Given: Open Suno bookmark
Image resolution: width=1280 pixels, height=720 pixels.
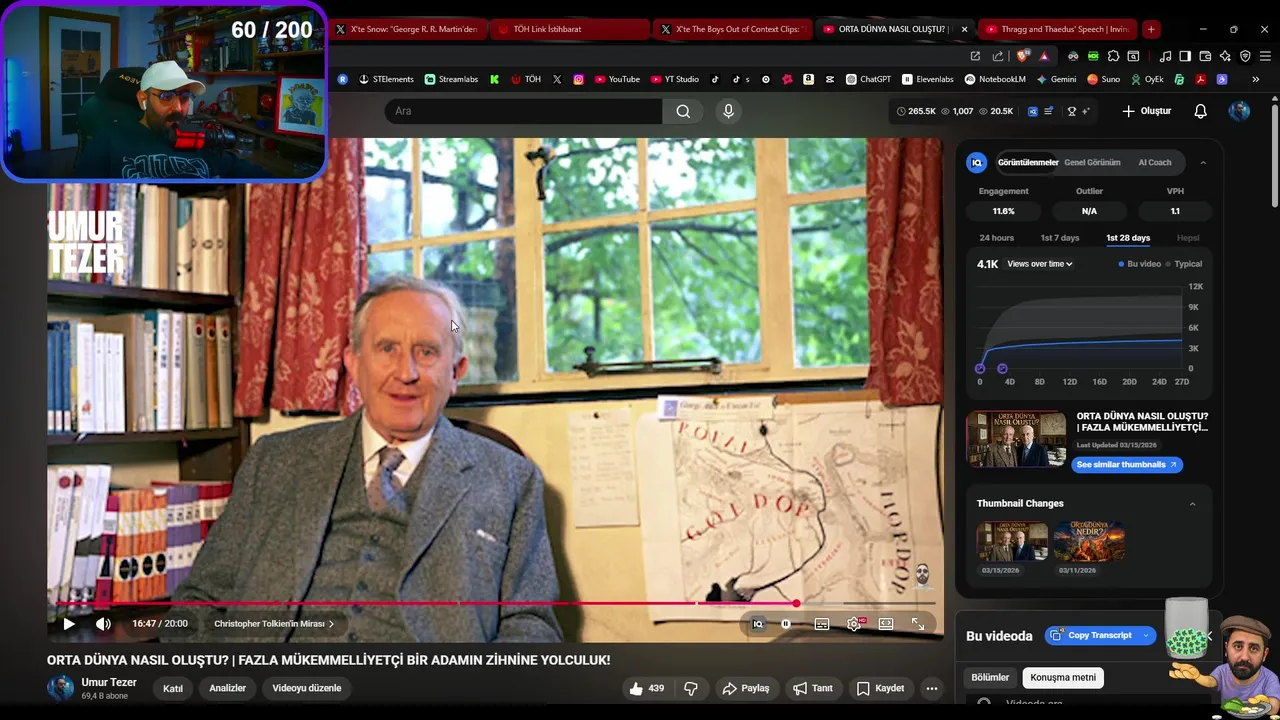Looking at the screenshot, I should 1103,79.
